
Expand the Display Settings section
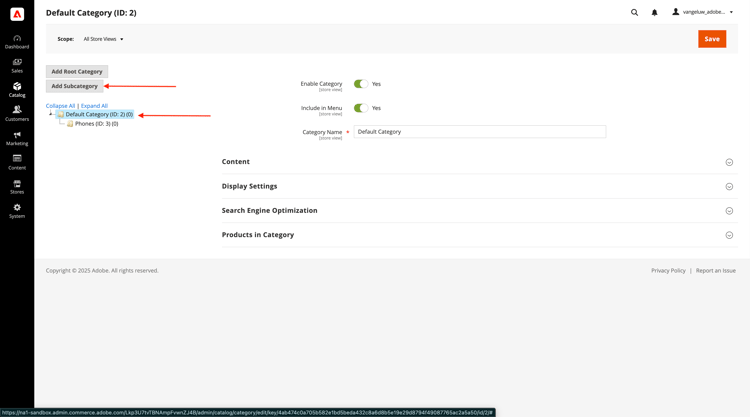coord(479,186)
